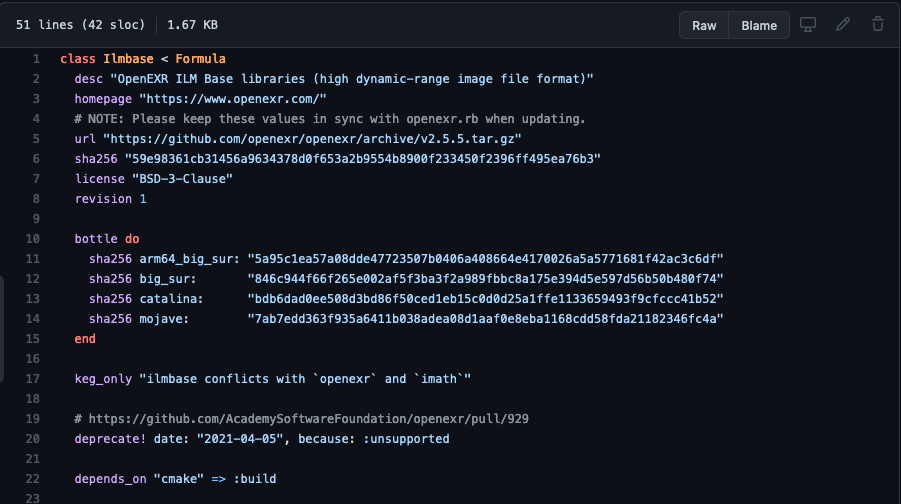This screenshot has width=901, height=504.
Task: Click the source sha256 hash on line 6
Action: point(363,159)
